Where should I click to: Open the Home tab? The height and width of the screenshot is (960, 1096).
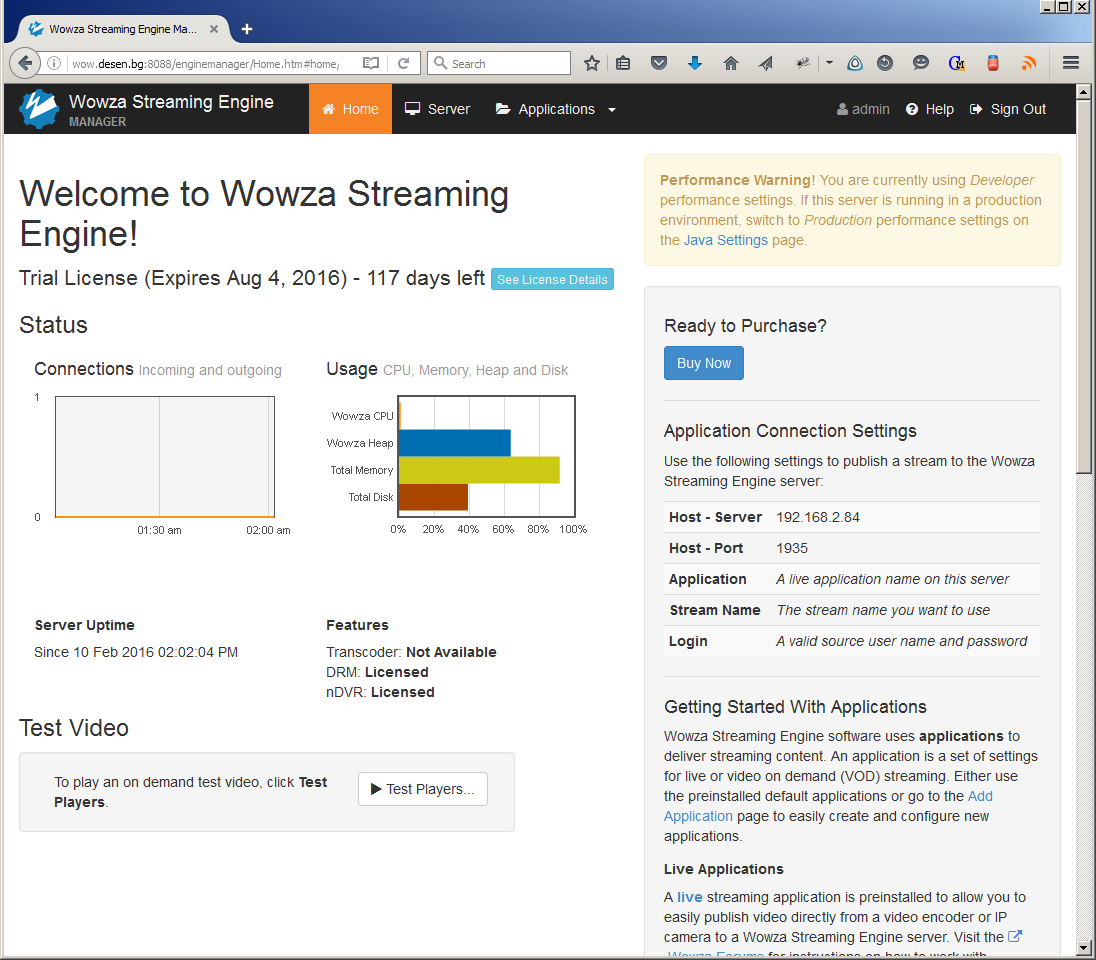350,109
